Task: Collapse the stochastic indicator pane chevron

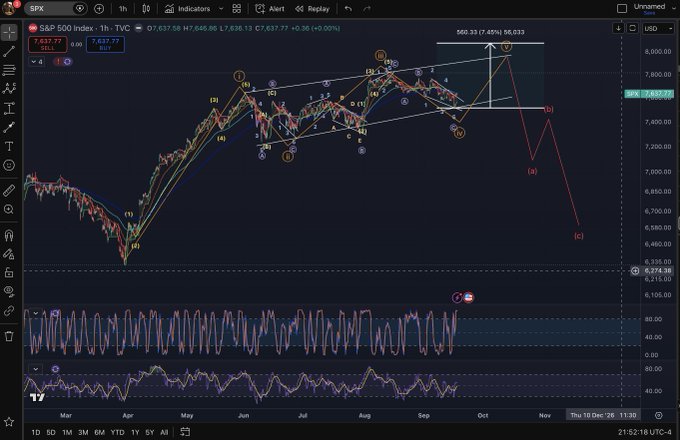Action: (36, 313)
